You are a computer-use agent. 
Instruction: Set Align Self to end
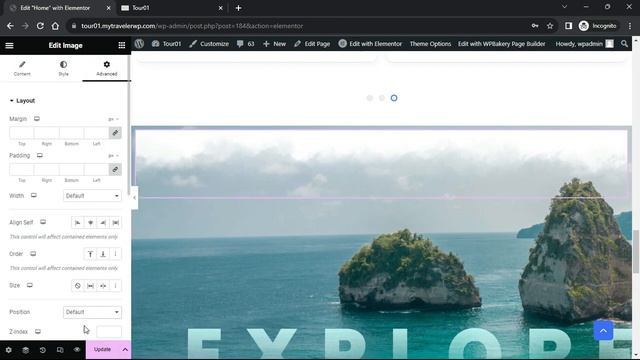(x=103, y=222)
